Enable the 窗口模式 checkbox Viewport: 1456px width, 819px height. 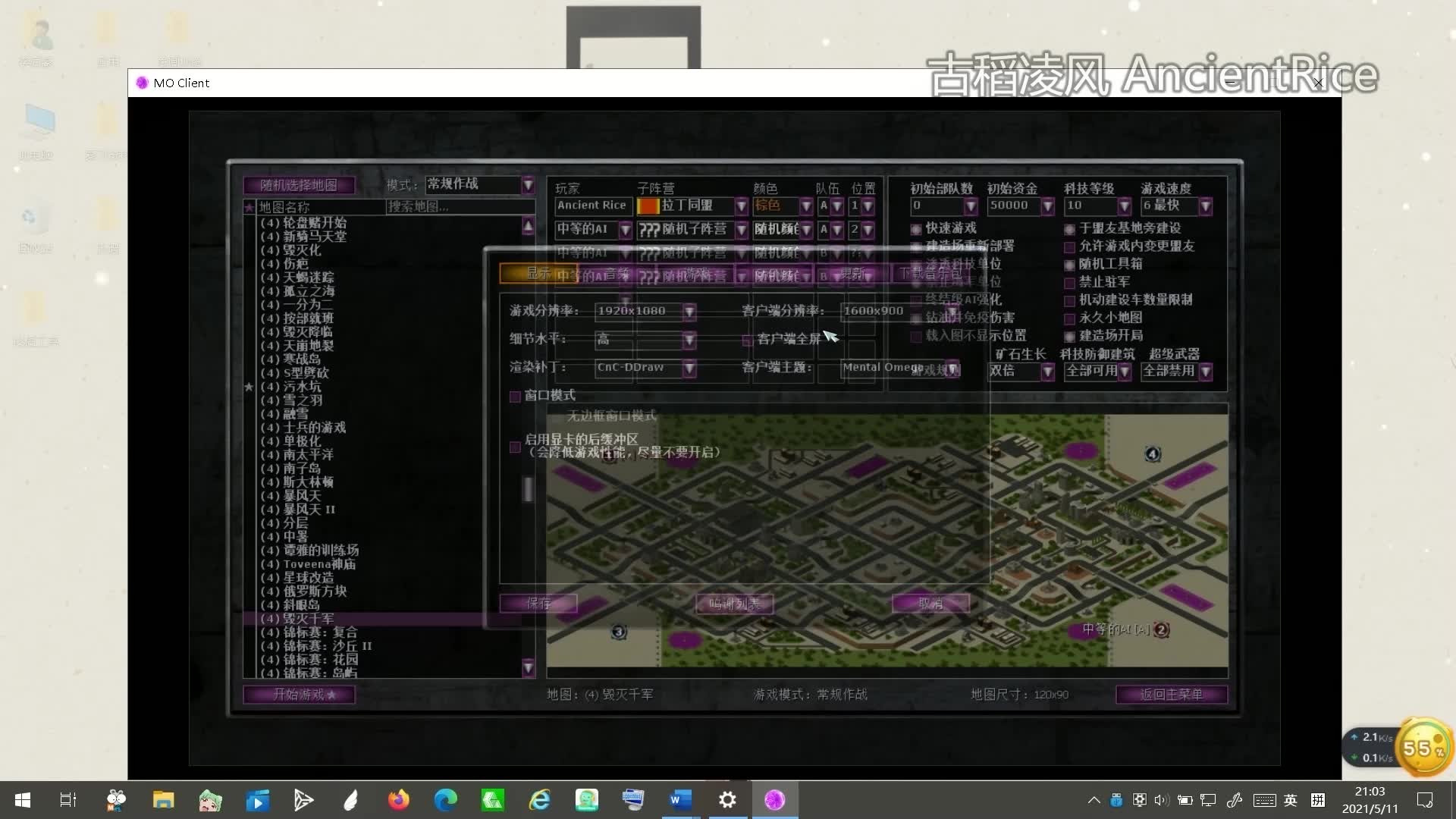pyautogui.click(x=515, y=397)
